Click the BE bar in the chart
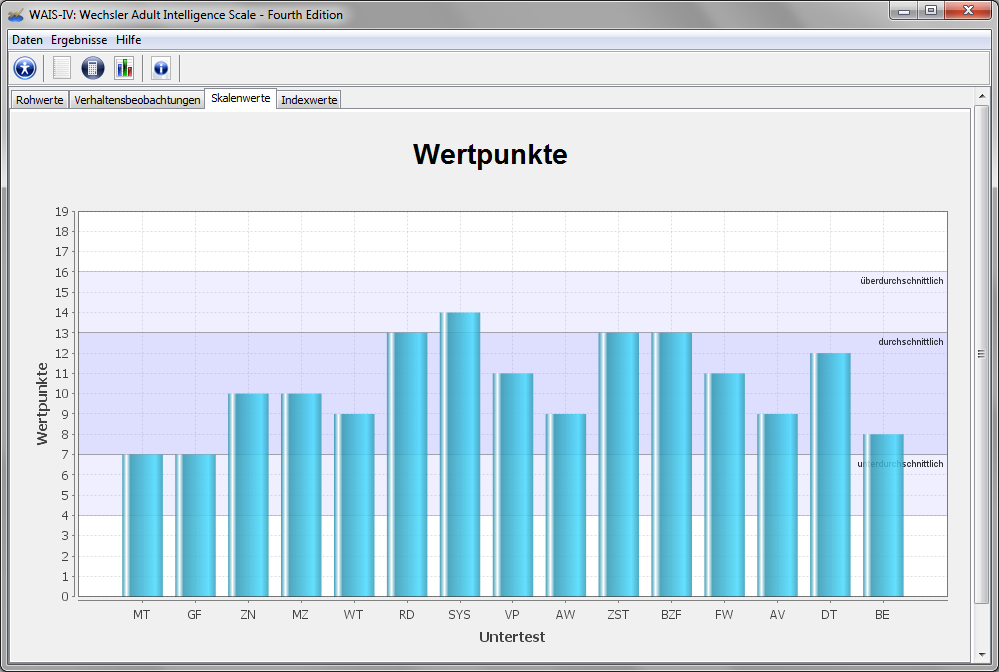The height and width of the screenshot is (672, 999). pos(883,515)
